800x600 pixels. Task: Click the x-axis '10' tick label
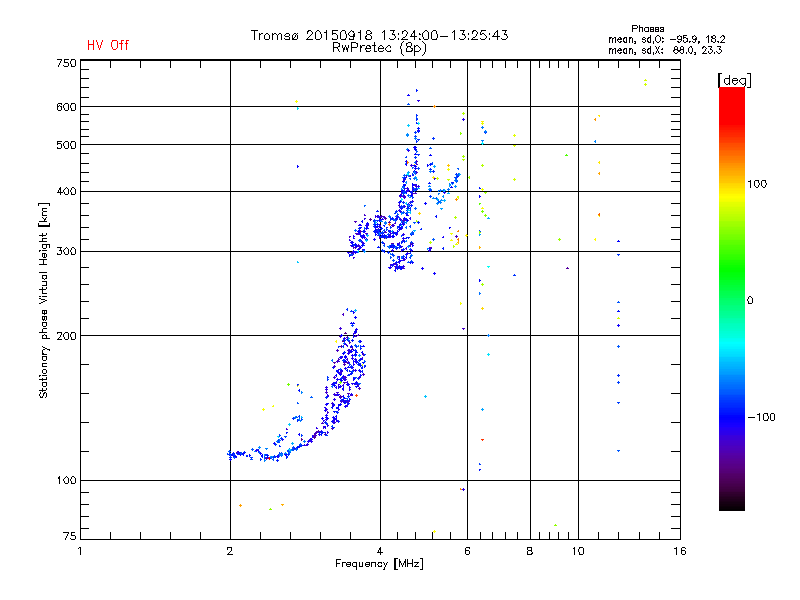tap(578, 551)
